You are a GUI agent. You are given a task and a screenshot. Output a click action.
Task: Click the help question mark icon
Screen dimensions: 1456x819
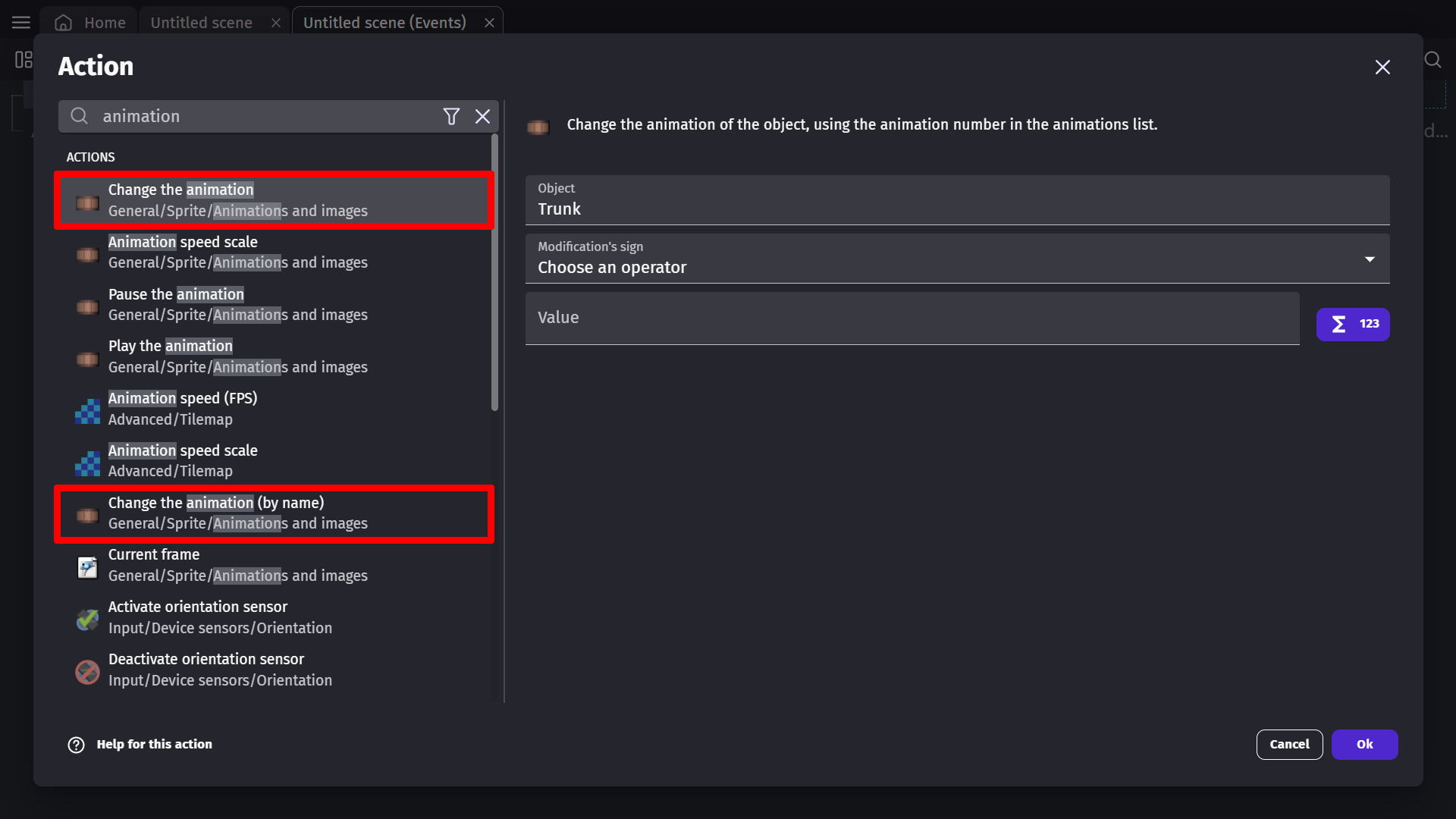pos(76,745)
